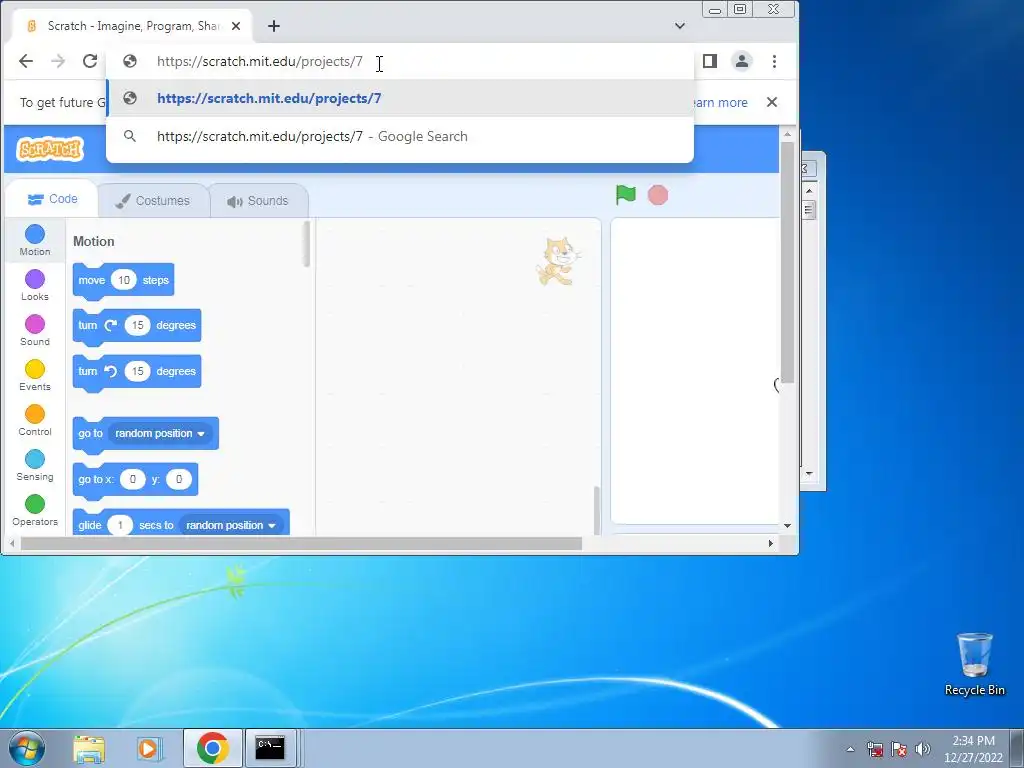Click the Chrome page horizontal scrollbar
The width and height of the screenshot is (1024, 768).
pos(301,543)
